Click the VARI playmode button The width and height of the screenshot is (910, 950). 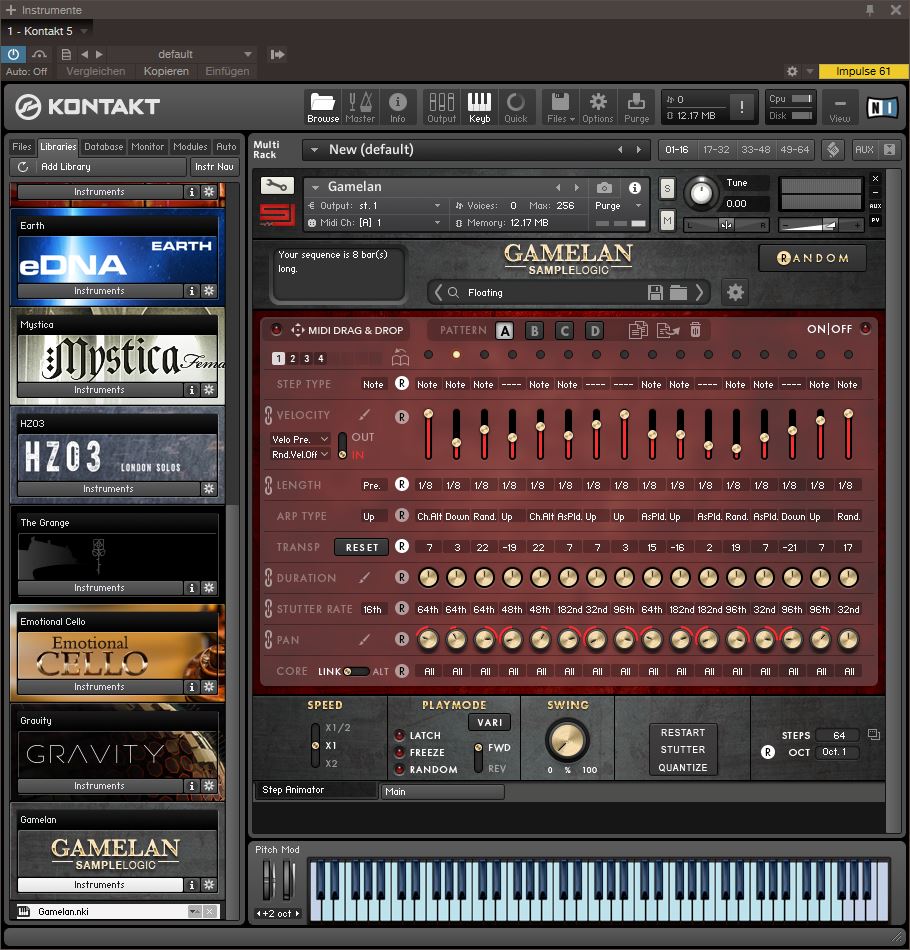coord(490,722)
